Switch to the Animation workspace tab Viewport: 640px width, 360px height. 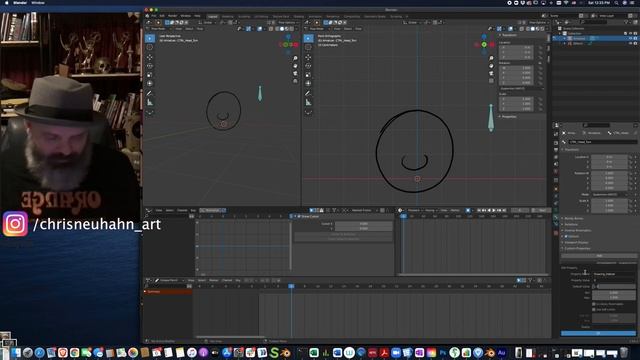315,17
